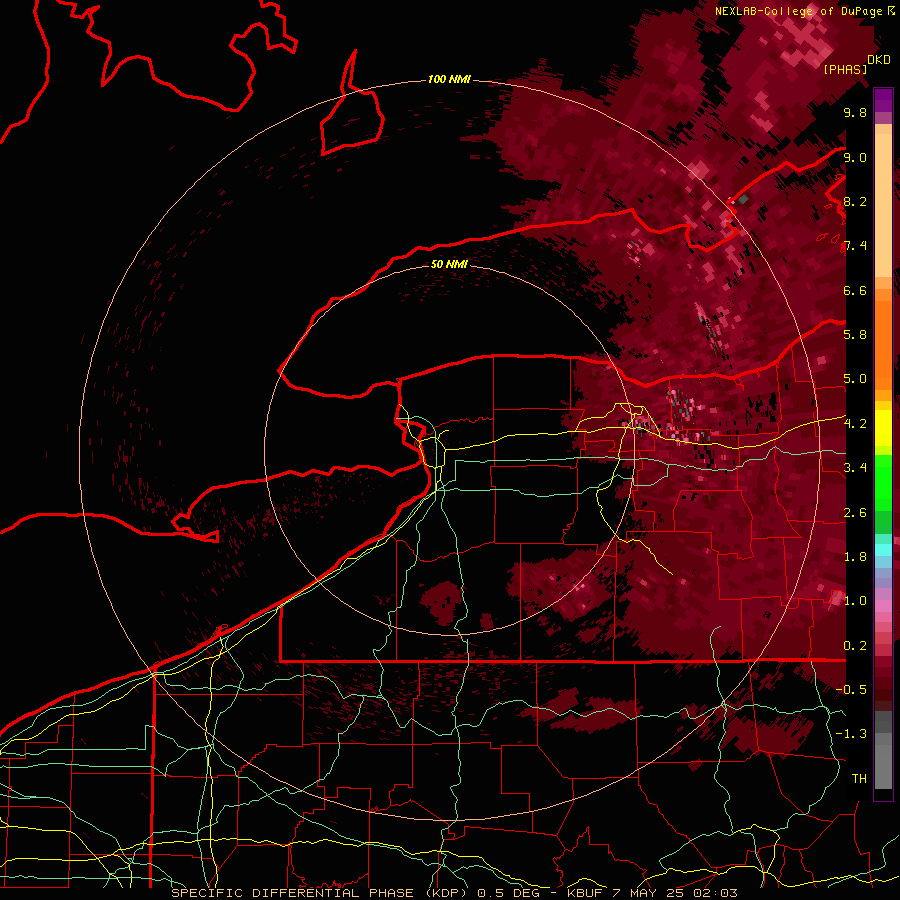The height and width of the screenshot is (900, 900).
Task: Click the -0.5 scale value
Action: pos(851,690)
